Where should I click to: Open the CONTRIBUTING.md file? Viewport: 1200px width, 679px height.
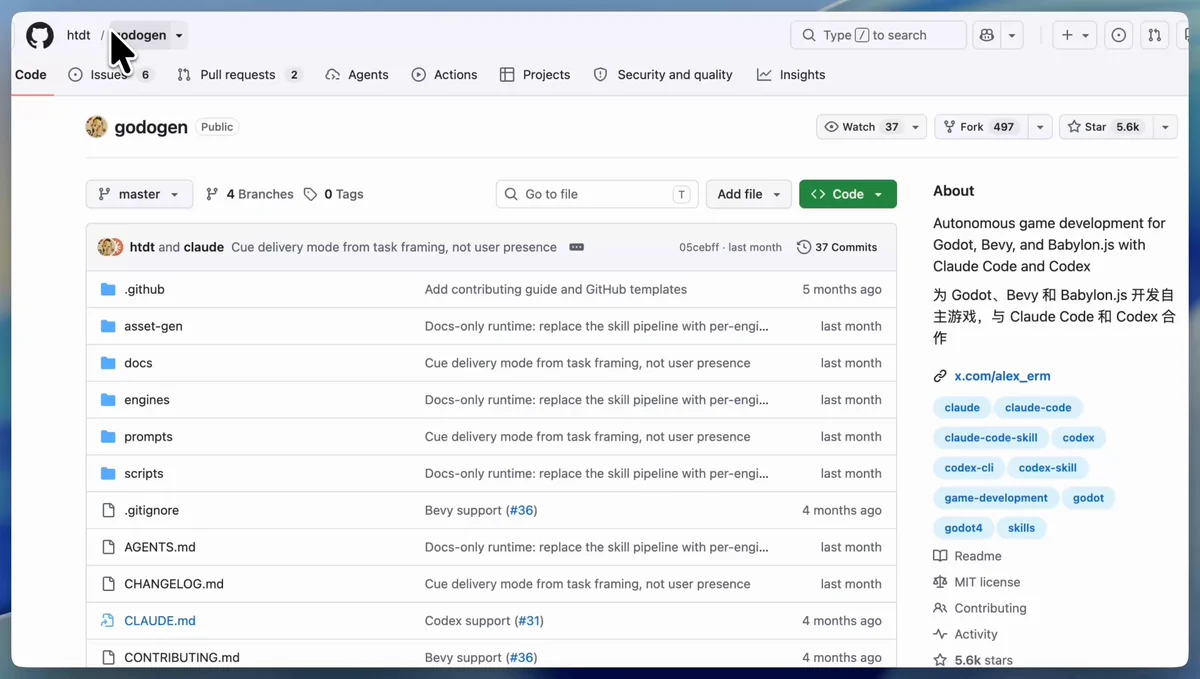pos(182,658)
